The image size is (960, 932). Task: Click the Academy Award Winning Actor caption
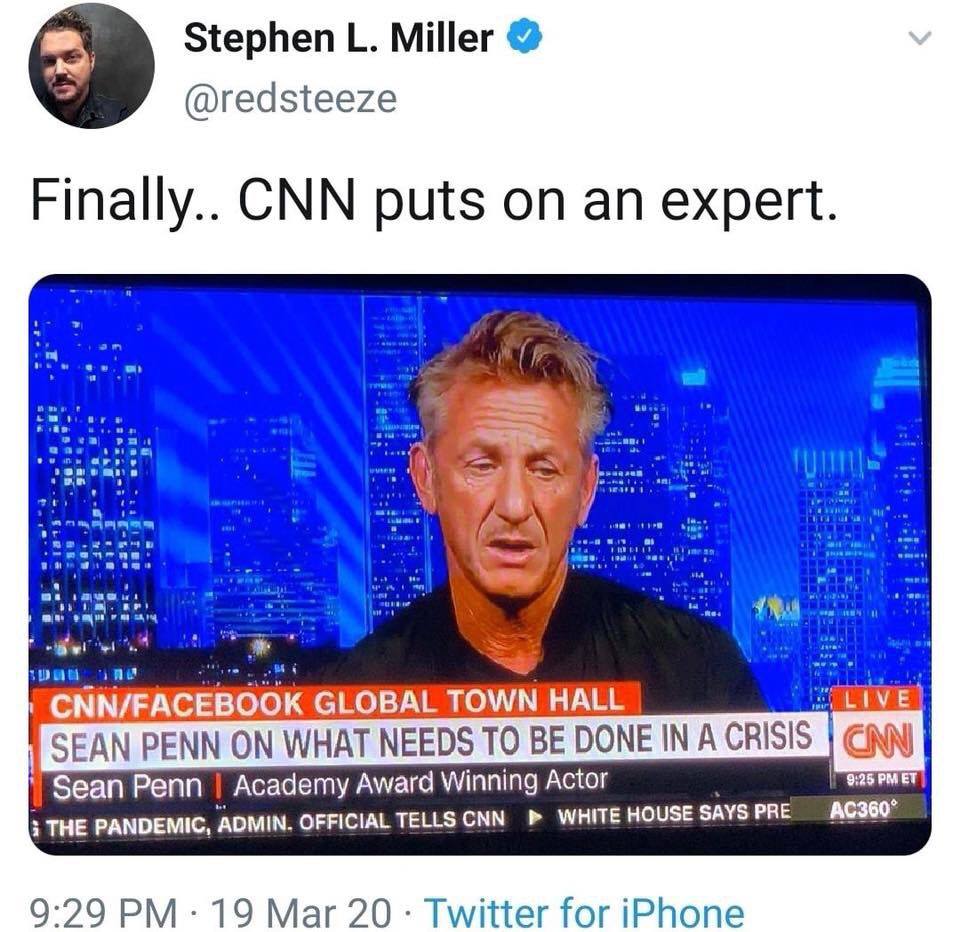coord(420,782)
